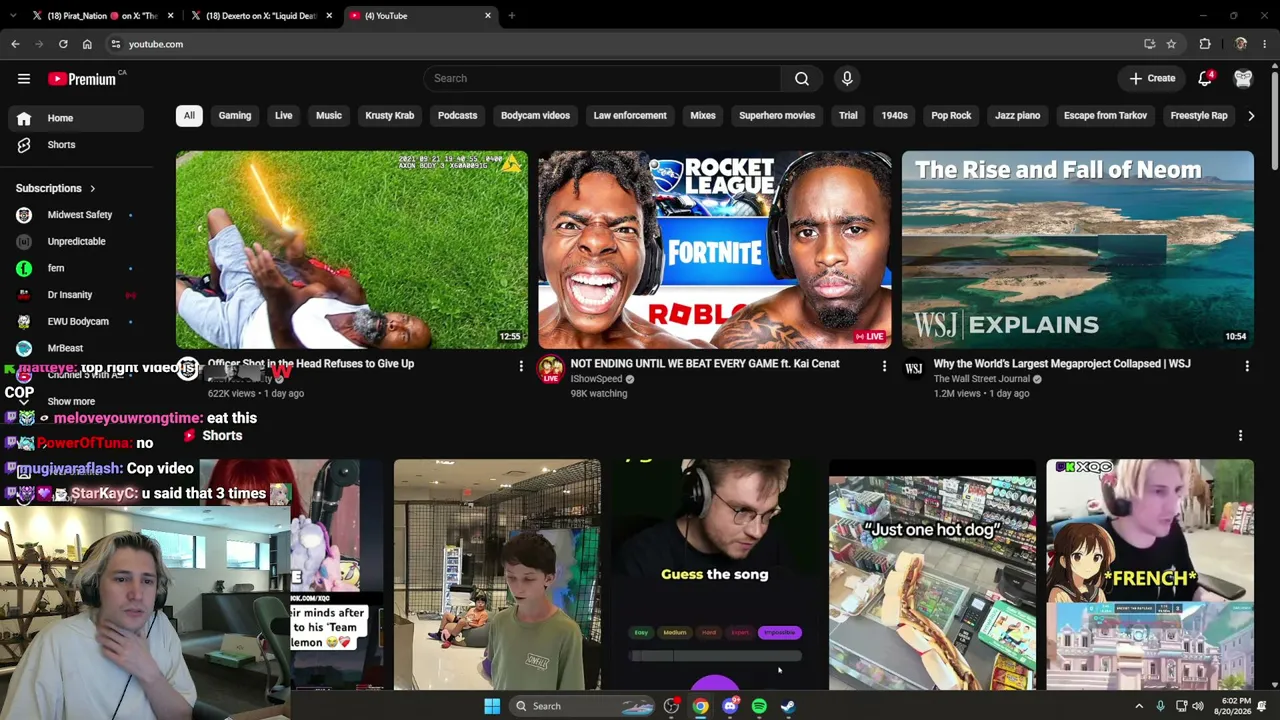Play the Rocket League Fortnite live thumbnail
The image size is (1280, 720).
coord(715,250)
